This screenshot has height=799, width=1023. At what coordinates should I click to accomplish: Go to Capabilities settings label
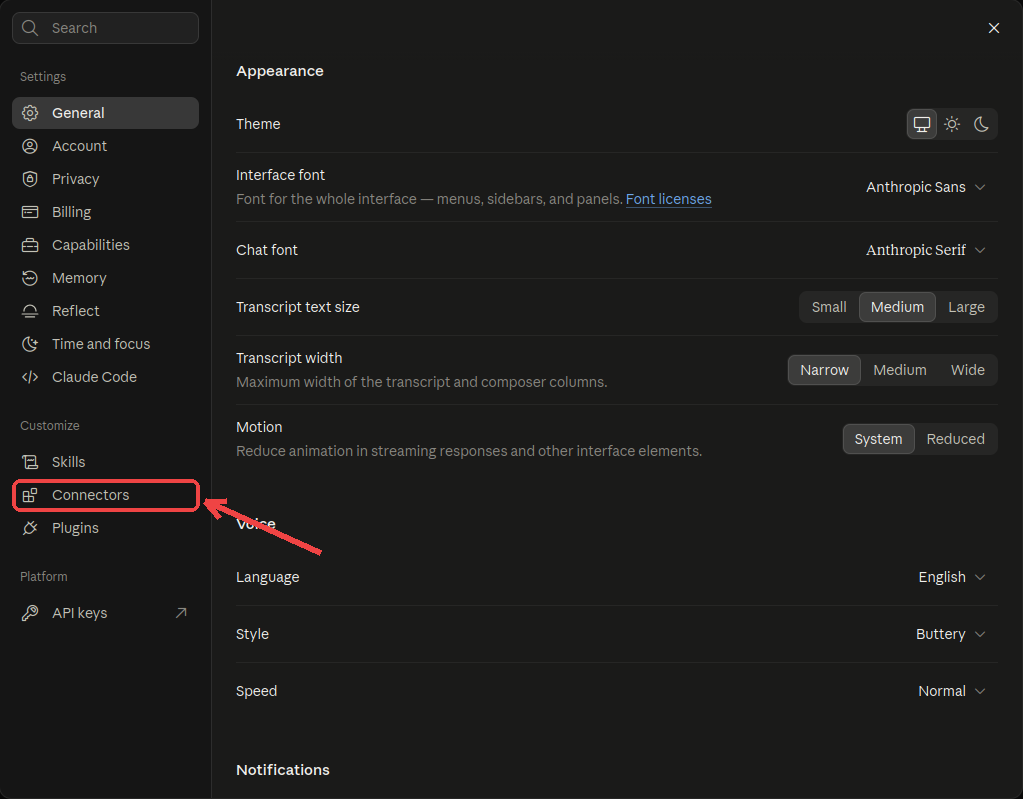click(91, 245)
